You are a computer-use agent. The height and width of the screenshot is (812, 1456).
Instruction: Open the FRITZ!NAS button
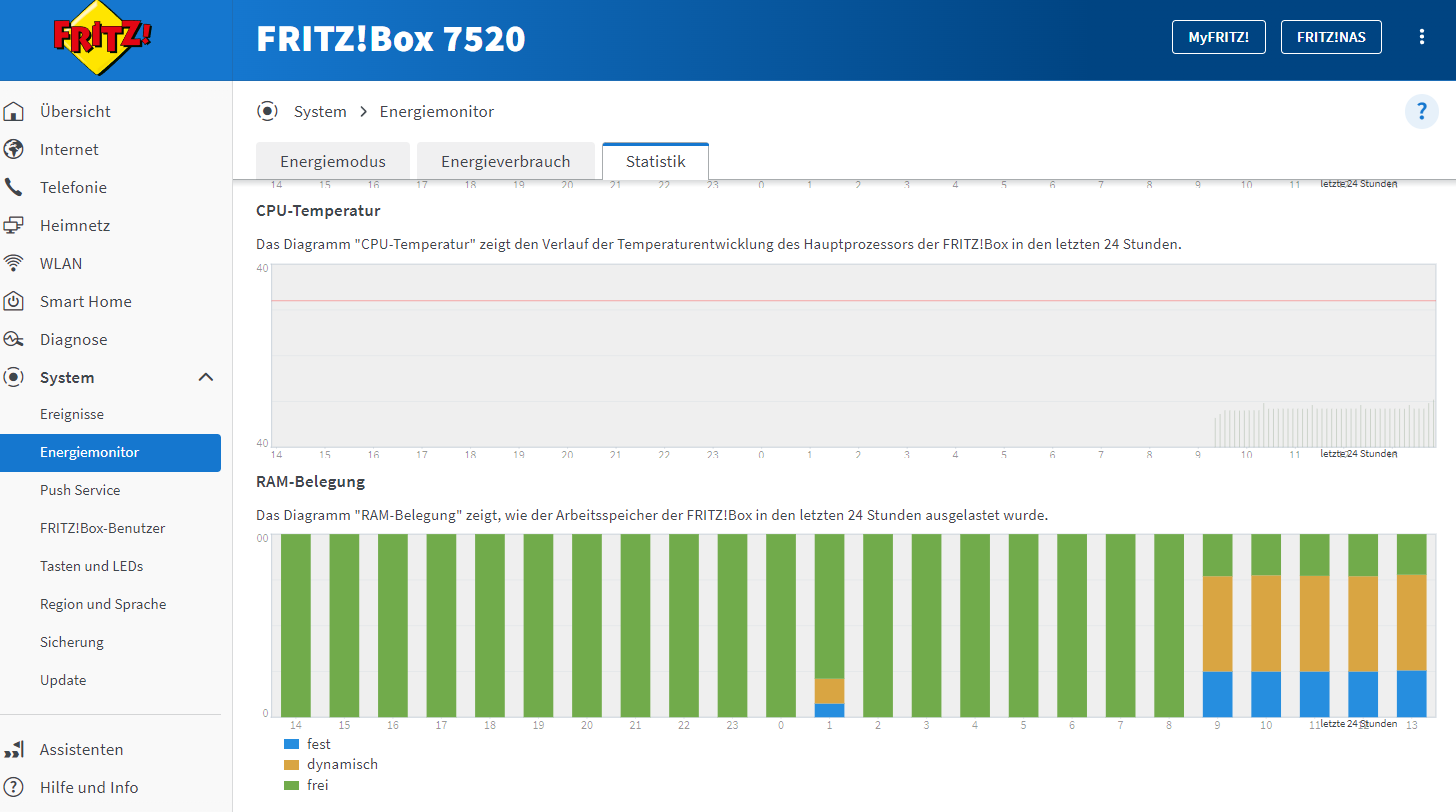pos(1331,37)
